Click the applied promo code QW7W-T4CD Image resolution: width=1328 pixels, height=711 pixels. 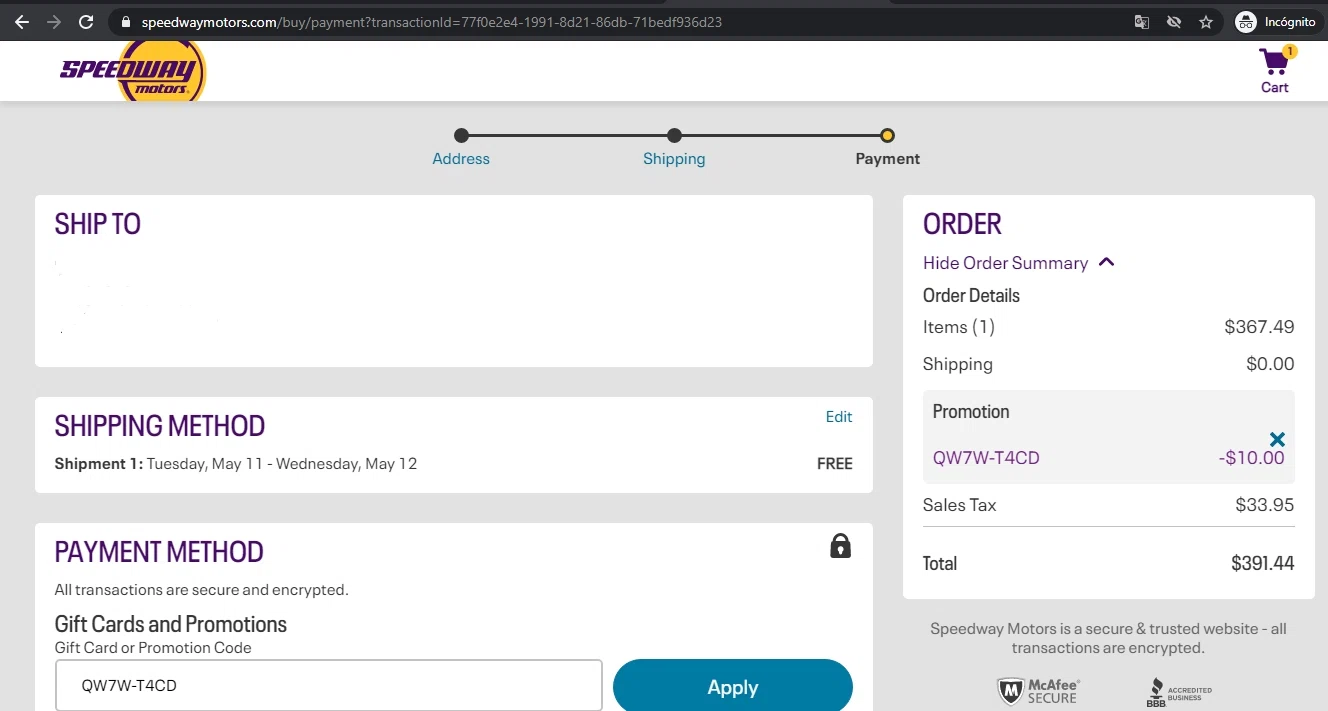tap(986, 458)
